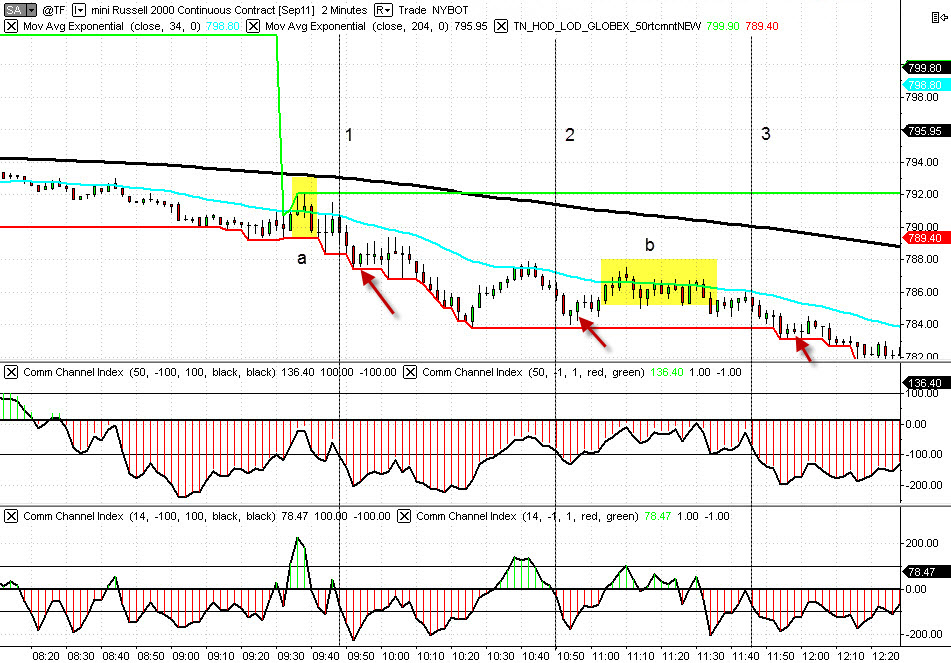
Task: Click the green 136.40 value in CCI 50 header
Action: click(667, 372)
